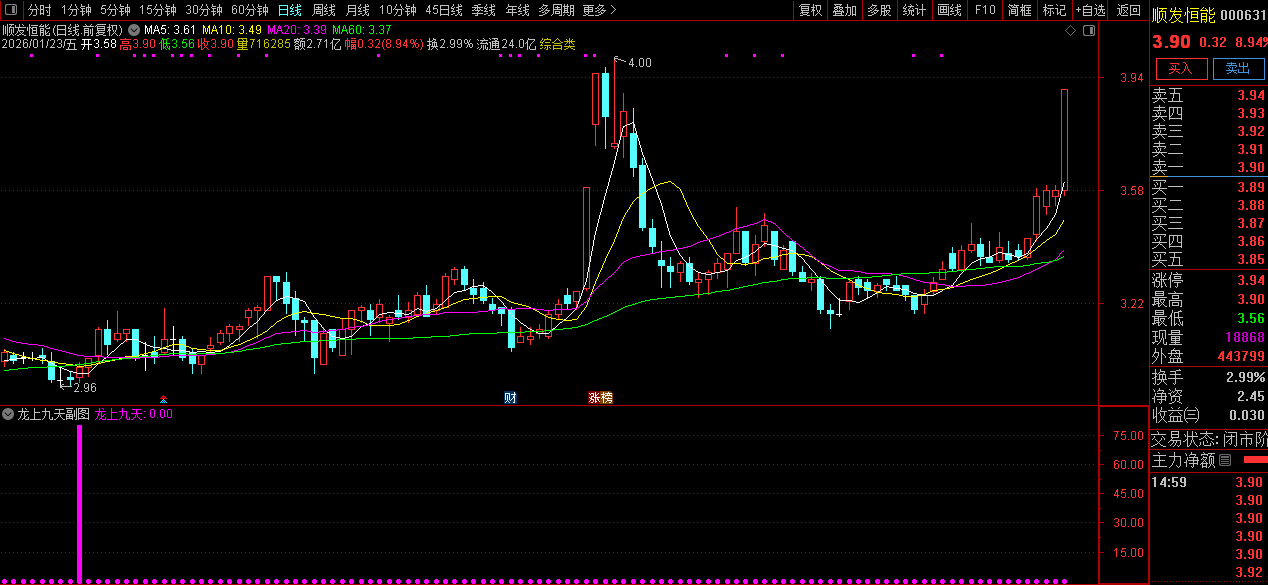Select the 卖五 3.94 ask row
The image size is (1268, 585).
(1209, 96)
